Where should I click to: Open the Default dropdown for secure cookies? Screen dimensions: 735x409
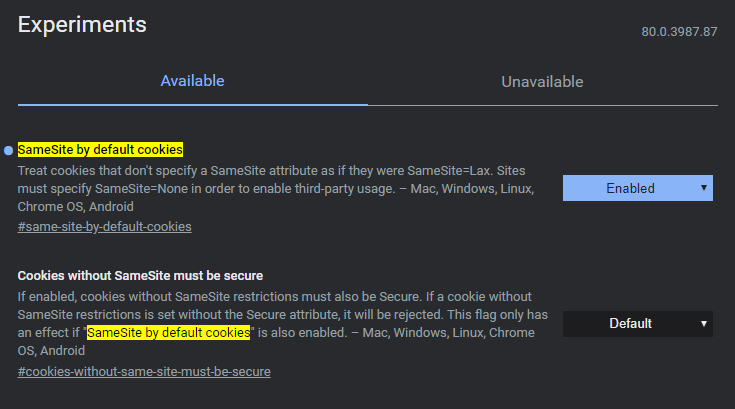coord(638,324)
